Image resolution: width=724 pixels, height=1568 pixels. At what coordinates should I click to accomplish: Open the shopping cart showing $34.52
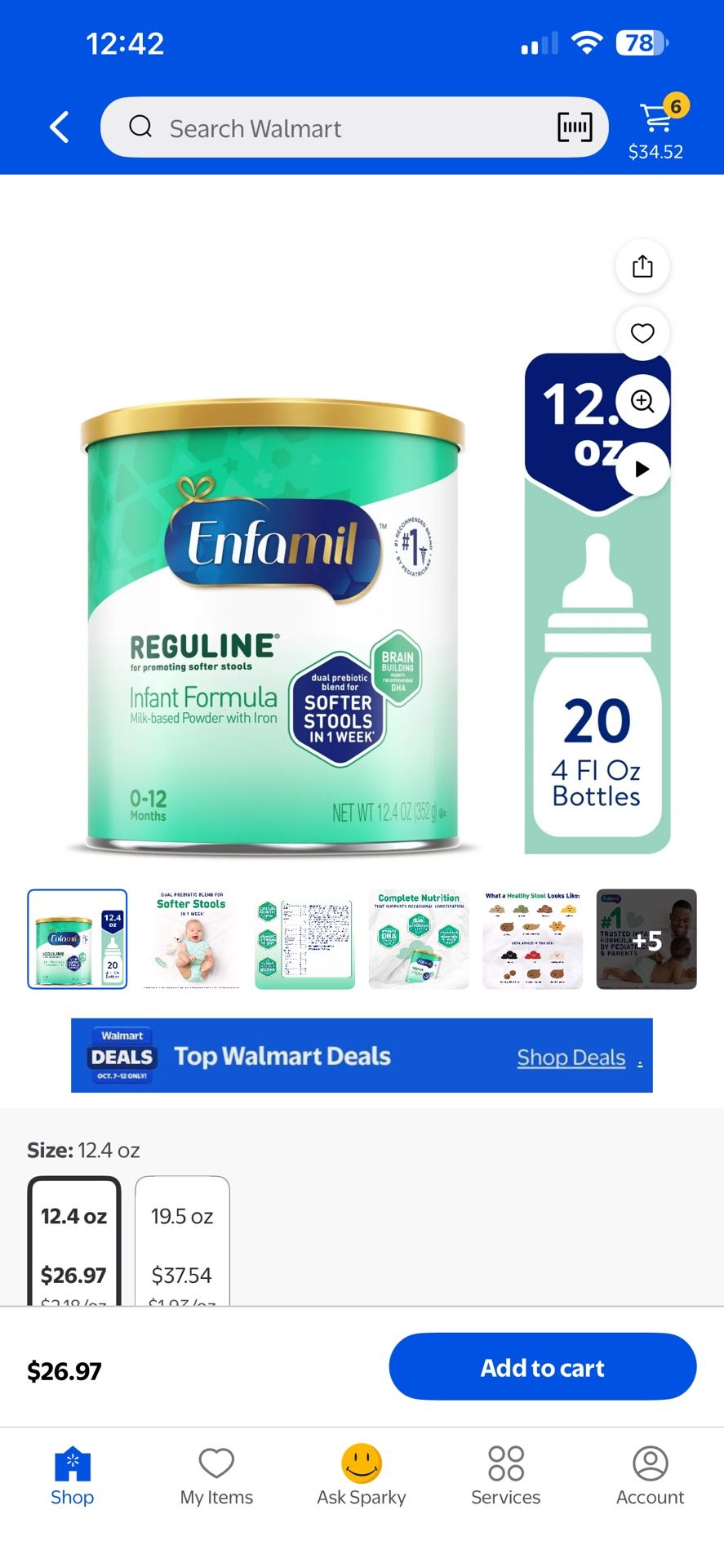click(x=656, y=128)
